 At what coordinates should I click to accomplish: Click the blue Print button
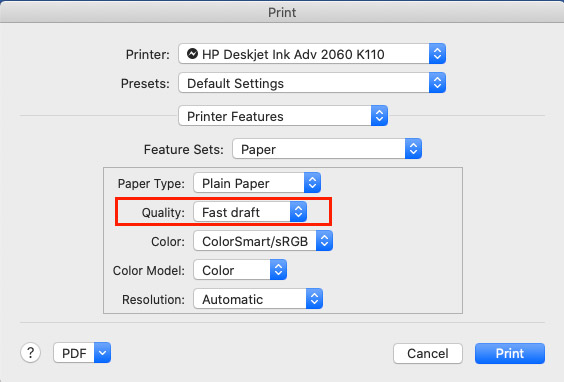coord(510,354)
